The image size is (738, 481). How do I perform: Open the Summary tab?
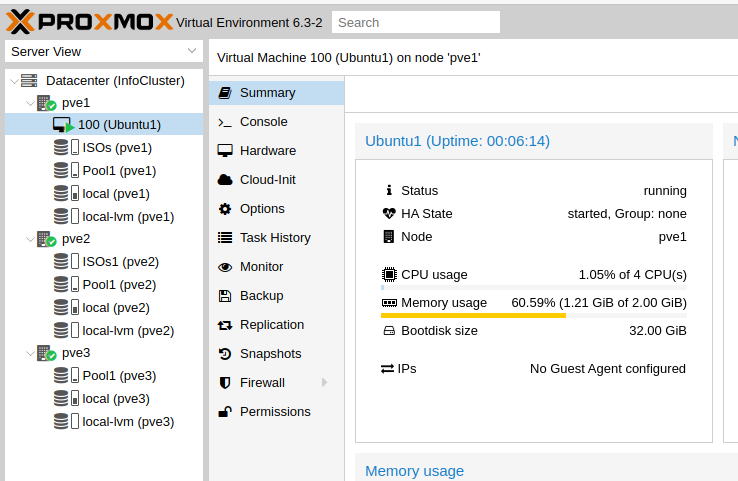point(277,93)
